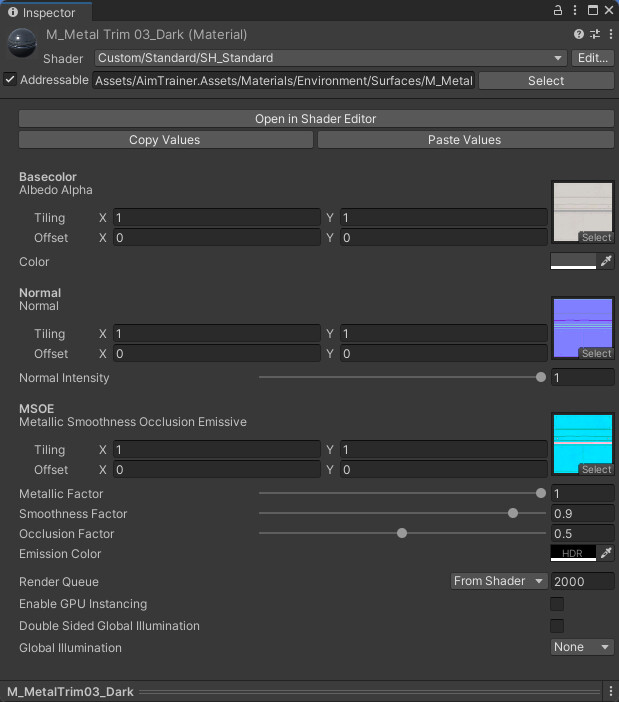This screenshot has width=619, height=702.
Task: Click Basecolor Offset X field
Action: 217,238
